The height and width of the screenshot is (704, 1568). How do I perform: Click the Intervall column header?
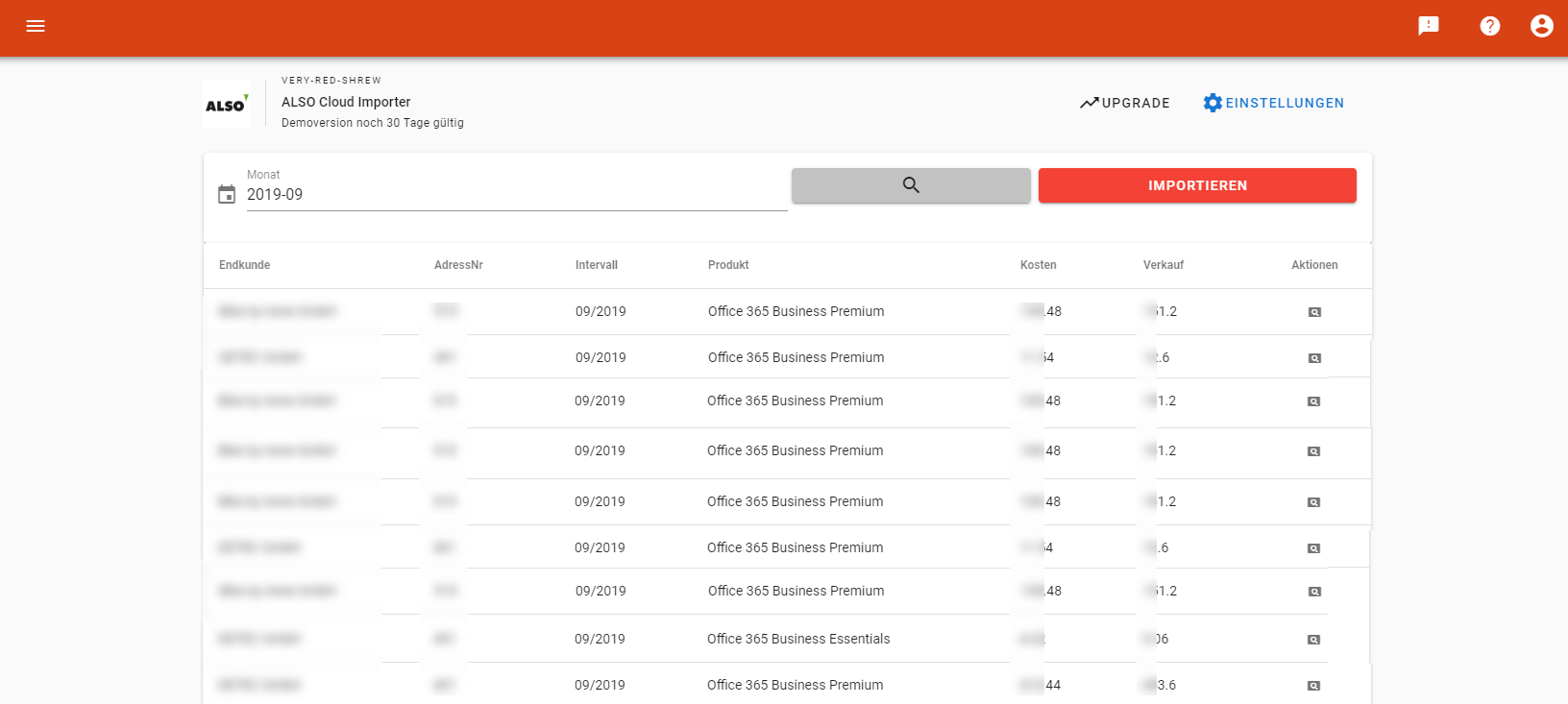pyautogui.click(x=597, y=265)
